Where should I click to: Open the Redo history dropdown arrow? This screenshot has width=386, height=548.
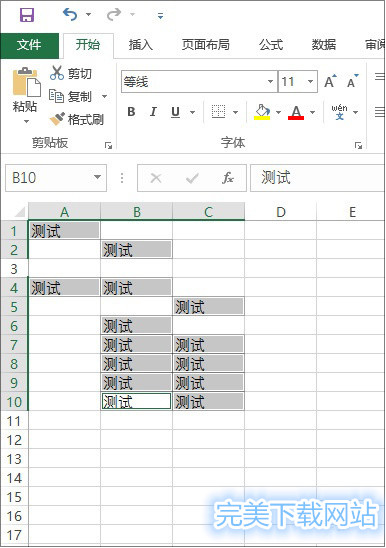(x=133, y=15)
